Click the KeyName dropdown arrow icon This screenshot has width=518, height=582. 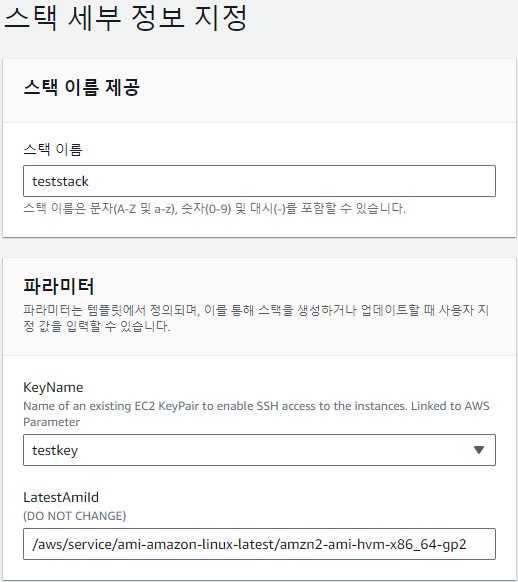(x=479, y=450)
